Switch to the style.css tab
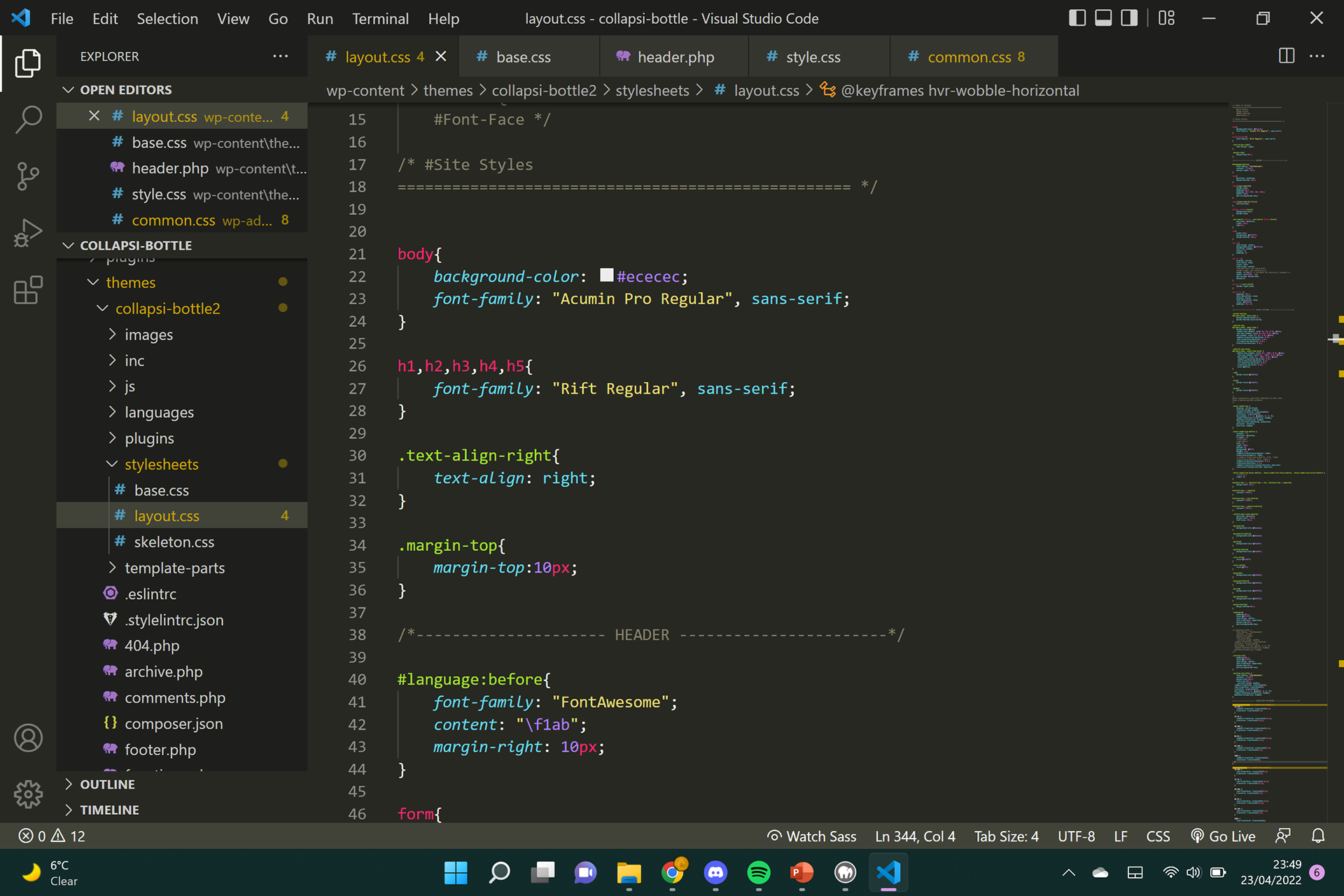Screen dimensions: 1344x896 [819, 57]
